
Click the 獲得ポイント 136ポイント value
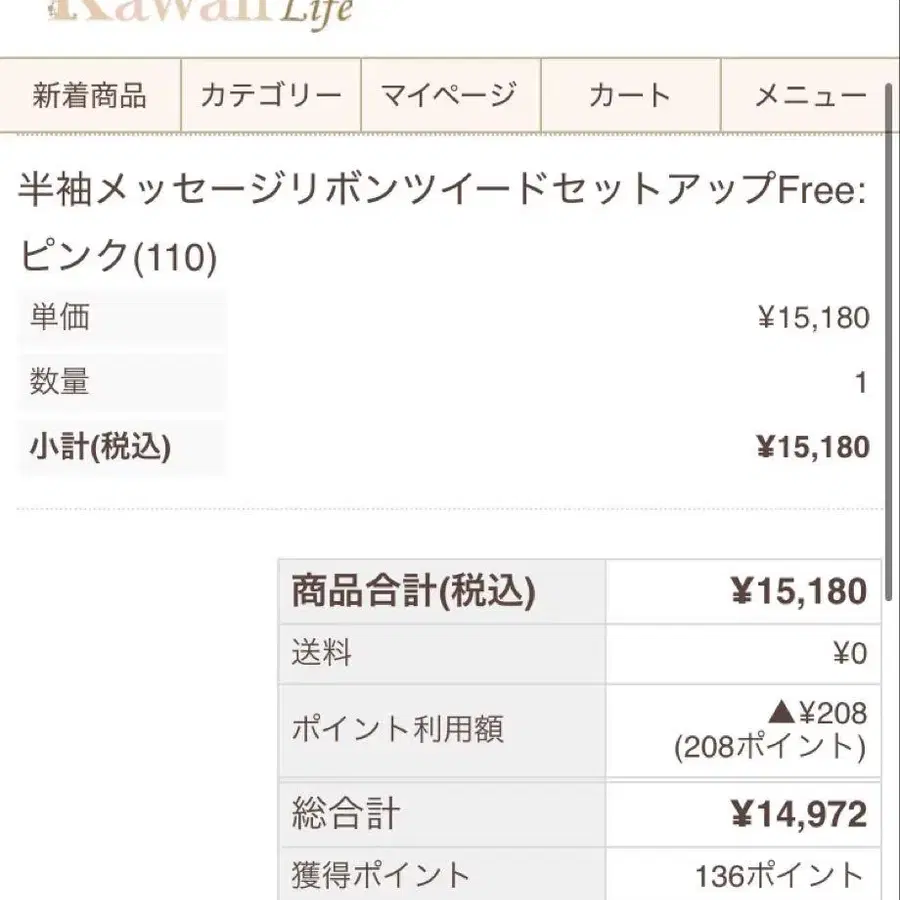[x=781, y=876]
